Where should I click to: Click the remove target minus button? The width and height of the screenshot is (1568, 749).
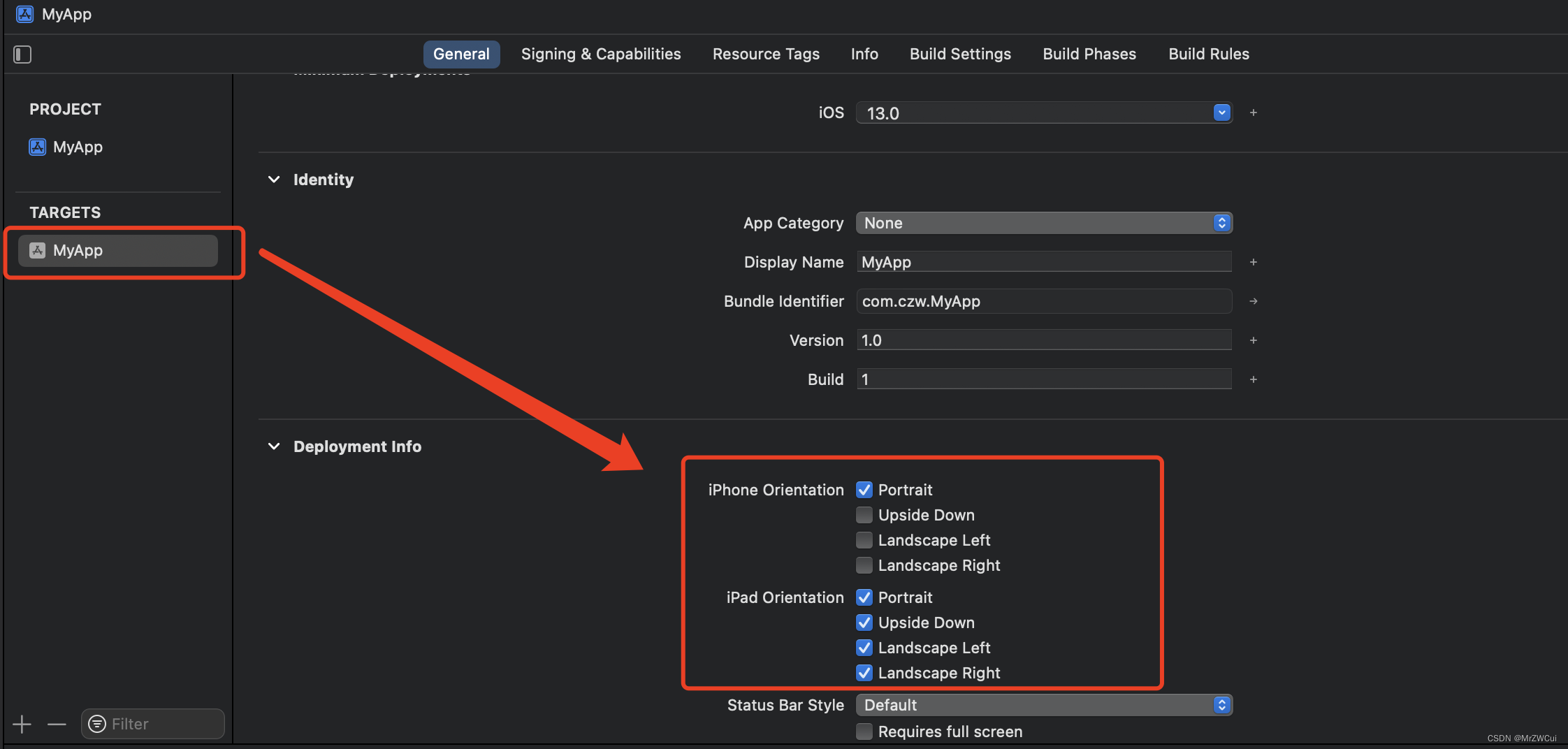(x=57, y=724)
